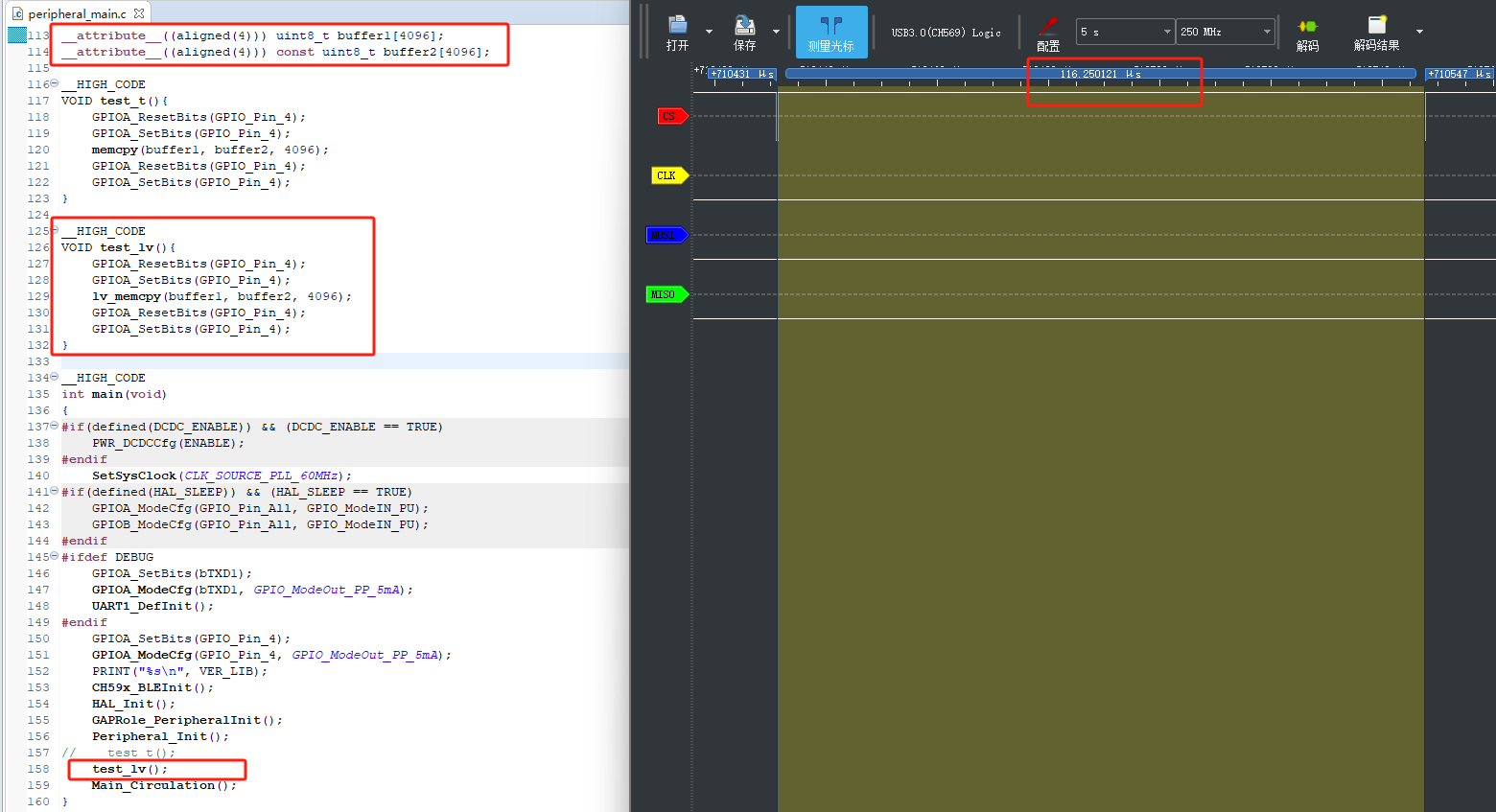Click the 116.250121 µs measurement bar
This screenshot has height=812, width=1496.
tap(1100, 74)
